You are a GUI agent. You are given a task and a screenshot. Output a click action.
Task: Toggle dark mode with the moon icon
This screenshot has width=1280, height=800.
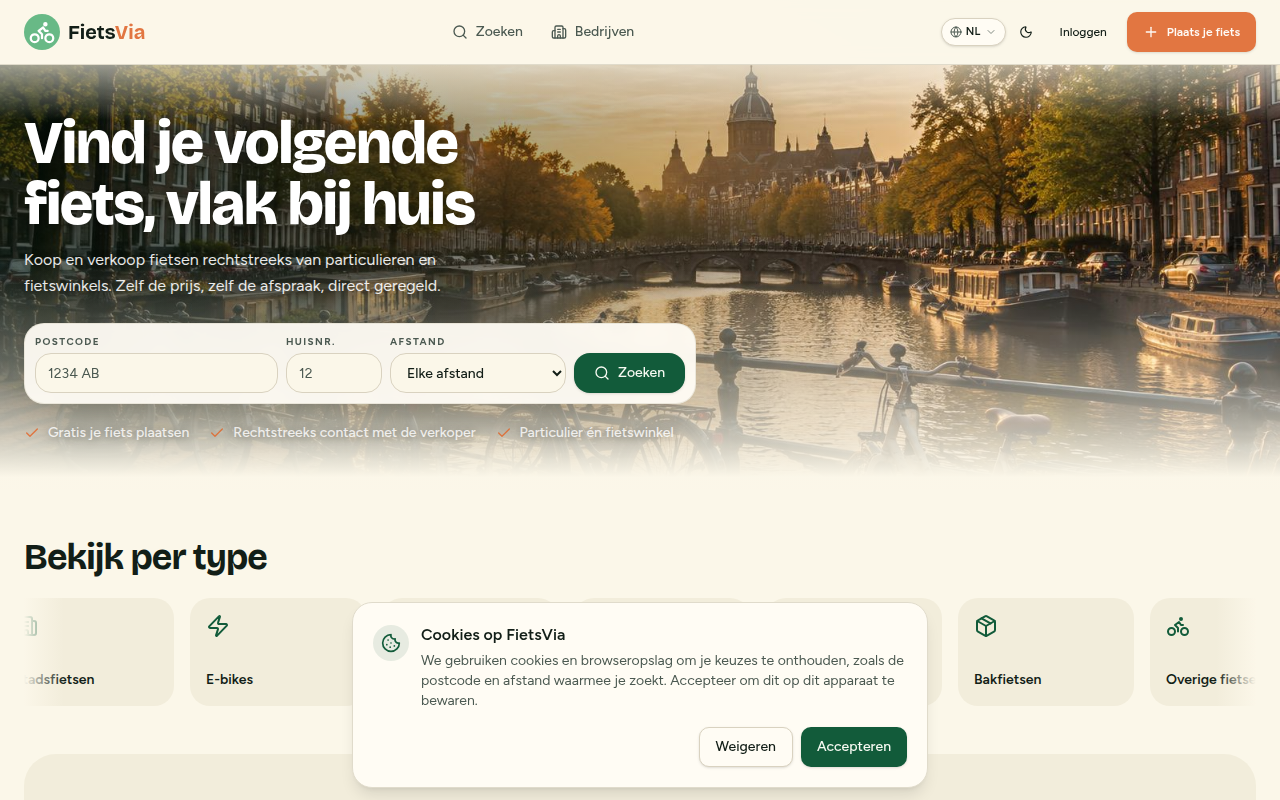(x=1026, y=32)
